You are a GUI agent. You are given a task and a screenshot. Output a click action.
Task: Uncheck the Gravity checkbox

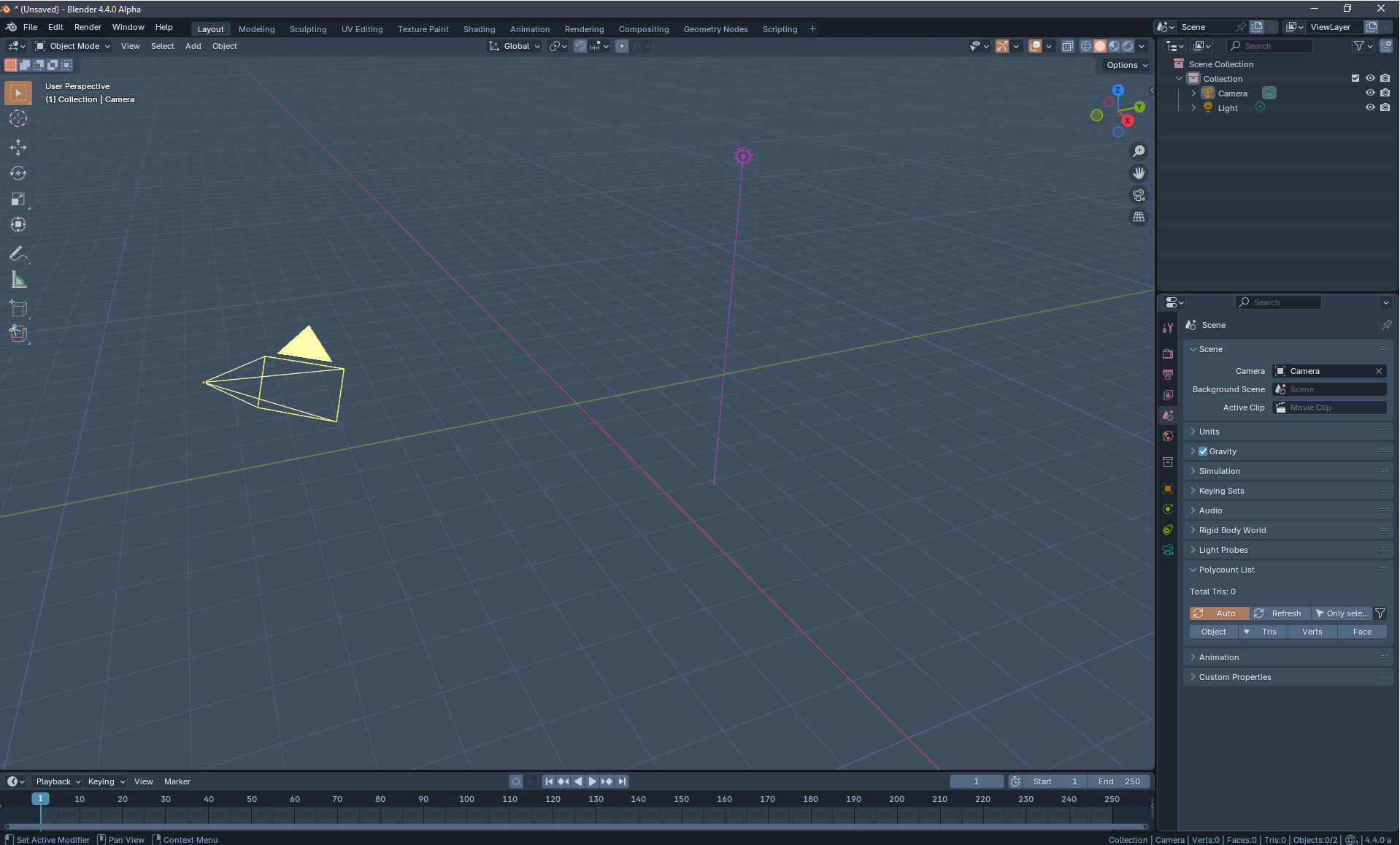pos(1203,451)
